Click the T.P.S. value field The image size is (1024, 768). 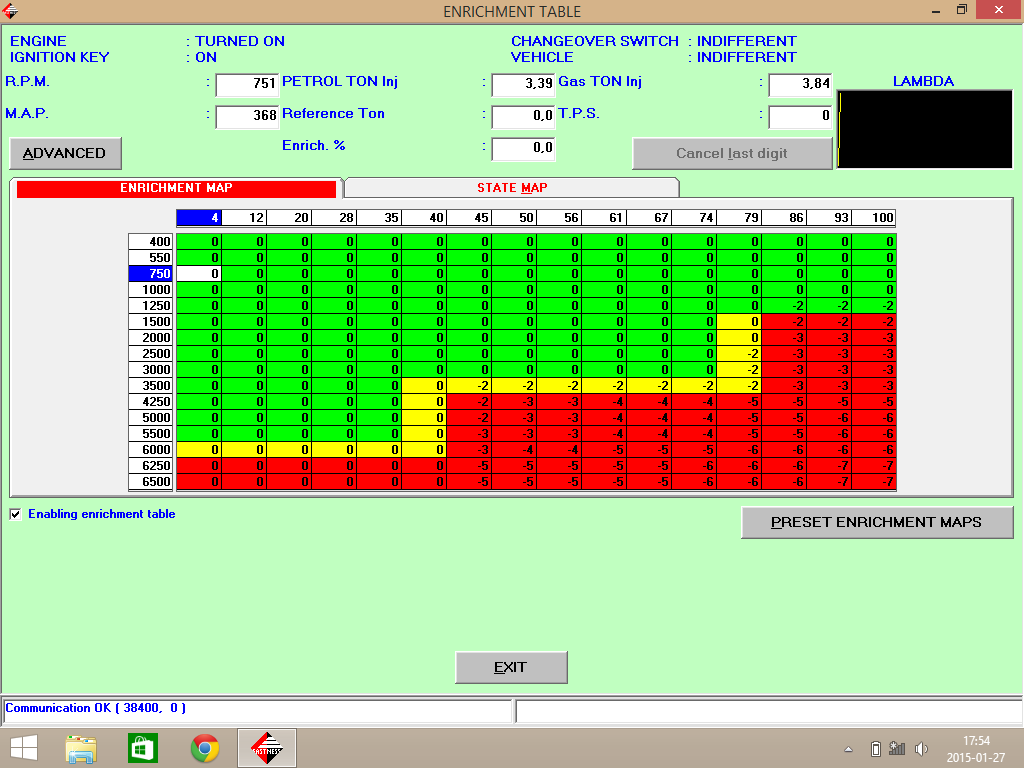[x=800, y=116]
